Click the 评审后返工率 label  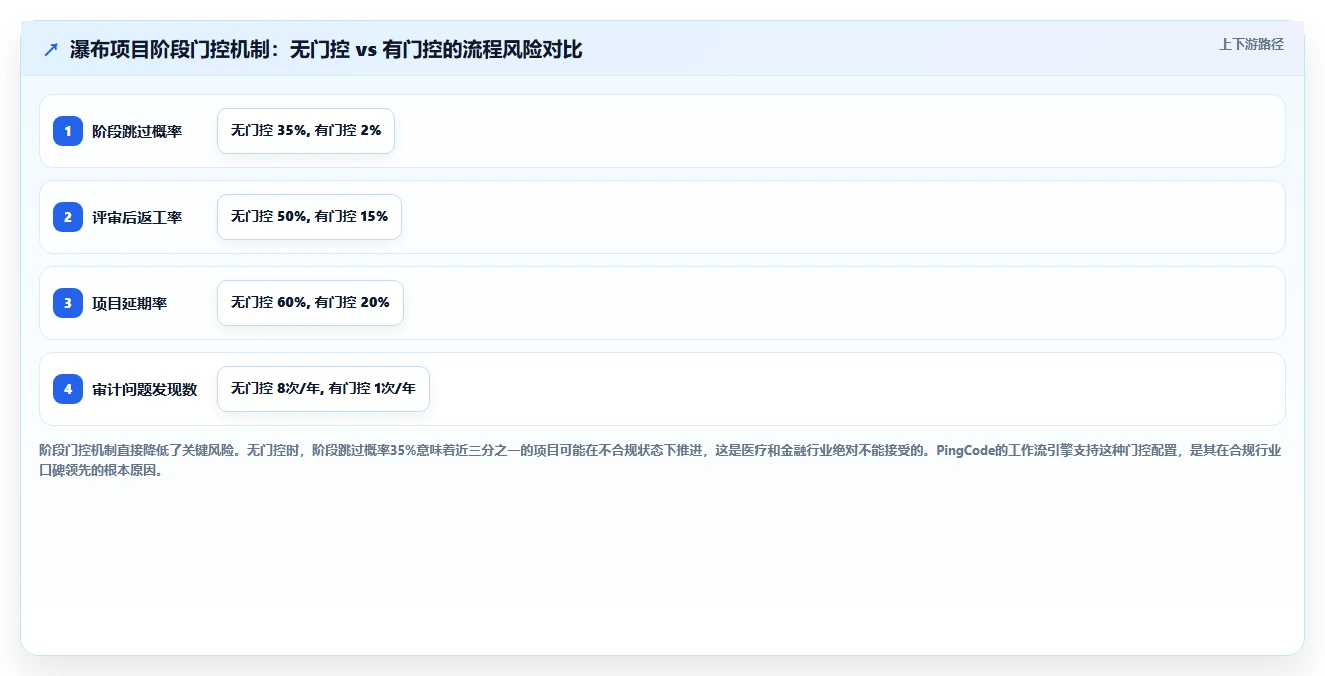click(137, 217)
